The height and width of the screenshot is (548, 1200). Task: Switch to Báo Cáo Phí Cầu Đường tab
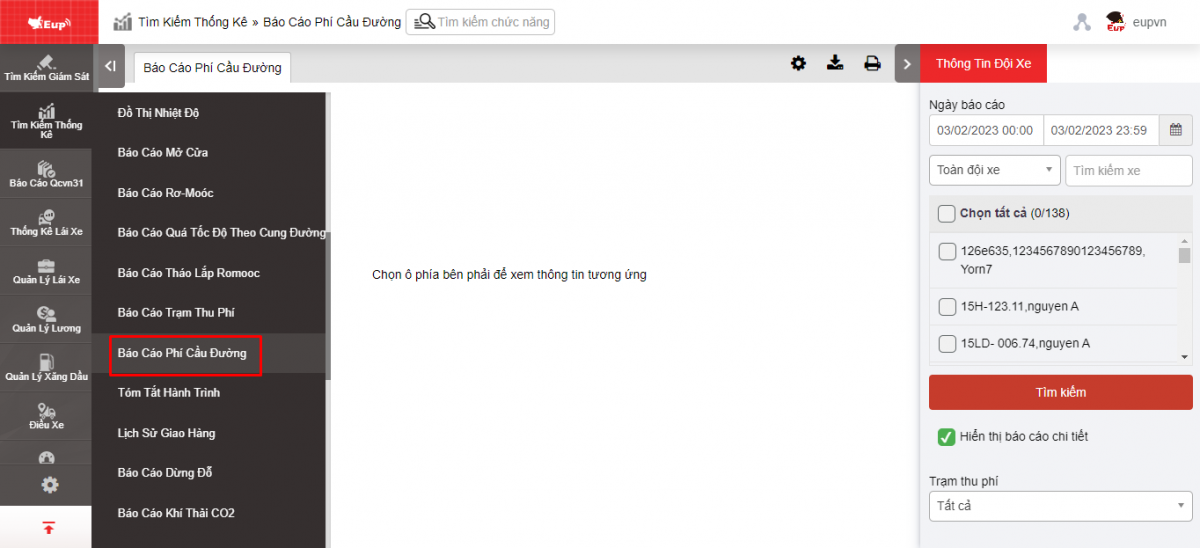pyautogui.click(x=212, y=68)
